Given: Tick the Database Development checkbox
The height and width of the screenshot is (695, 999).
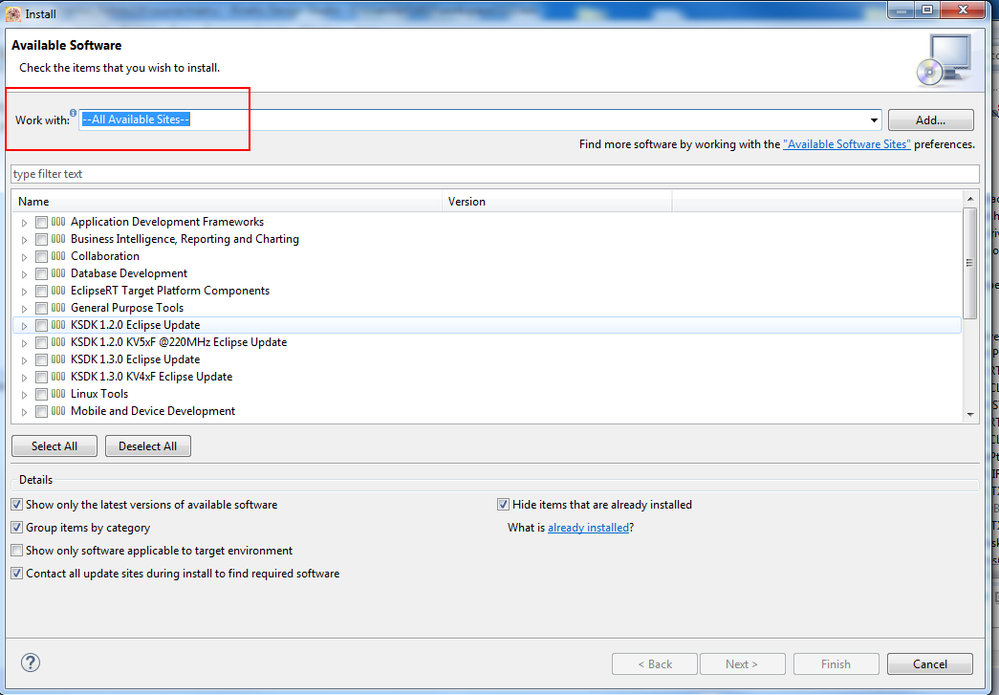Looking at the screenshot, I should coord(41,274).
